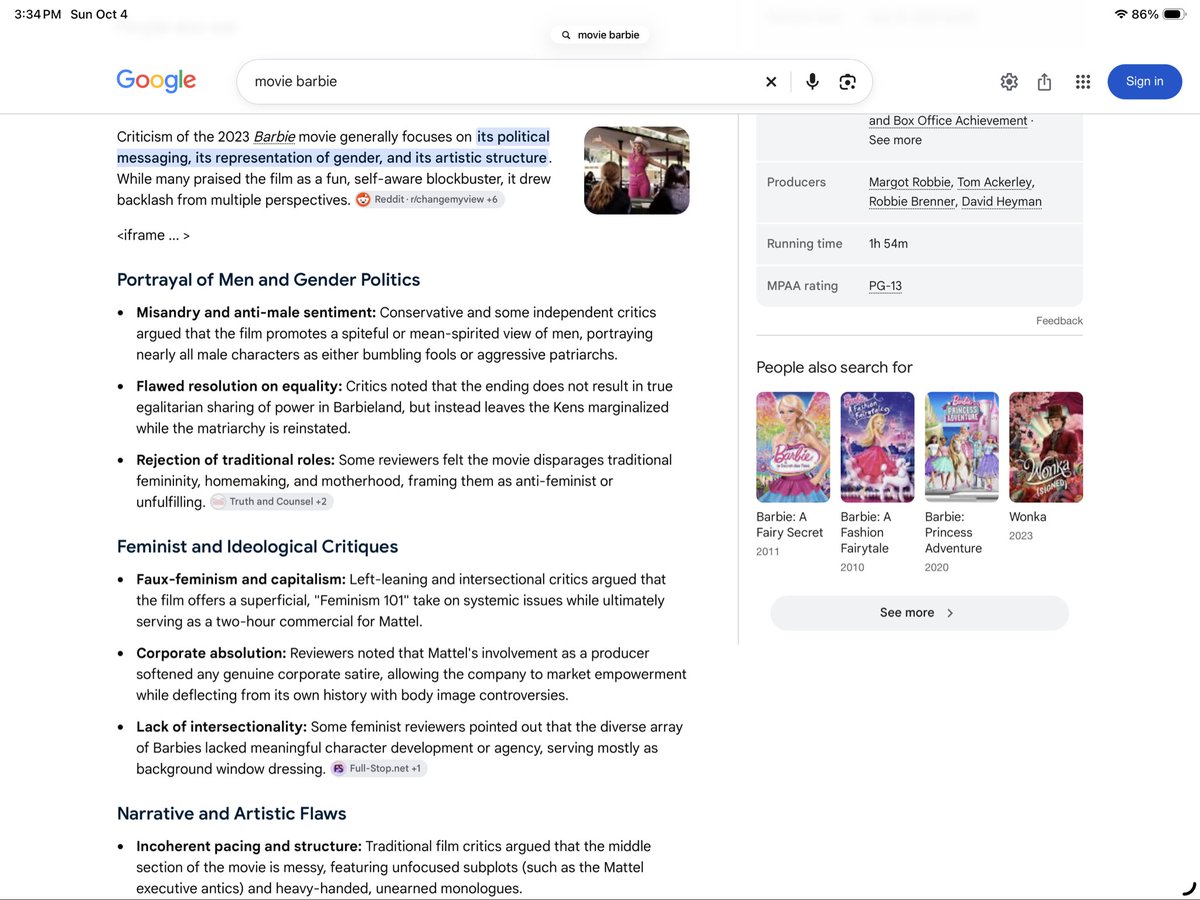This screenshot has height=900, width=1200.
Task: Open 'and Box Office Achievement' link
Action: 948,121
